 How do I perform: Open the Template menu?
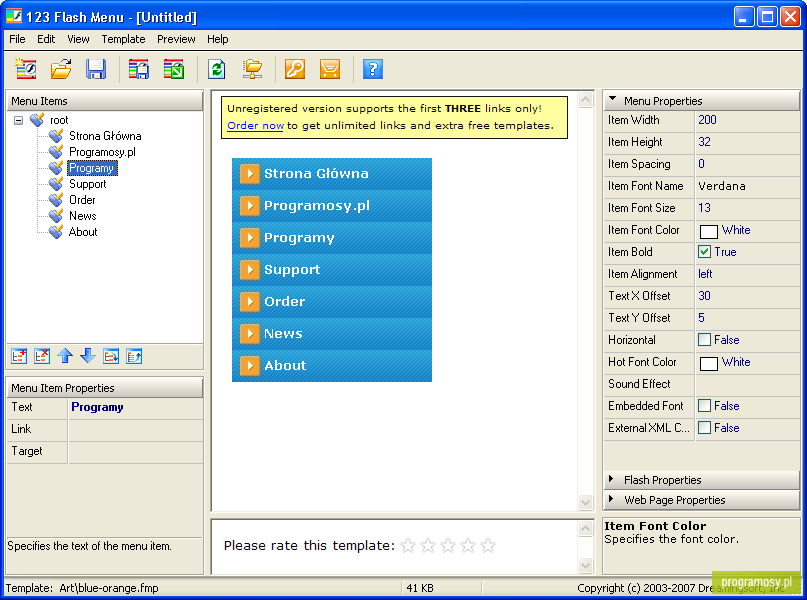coord(123,39)
